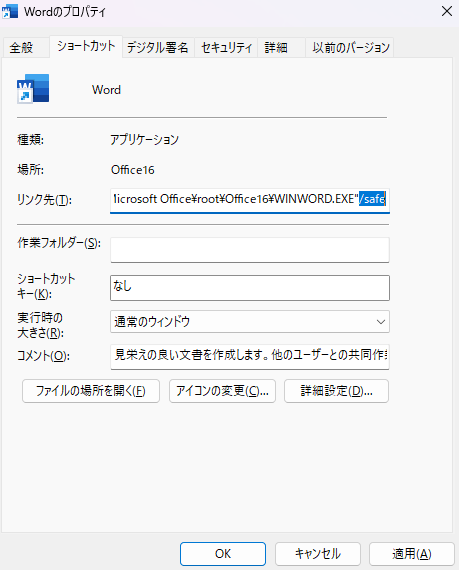Click the 場所 label
The width and height of the screenshot is (459, 570).
pyautogui.click(x=31, y=170)
